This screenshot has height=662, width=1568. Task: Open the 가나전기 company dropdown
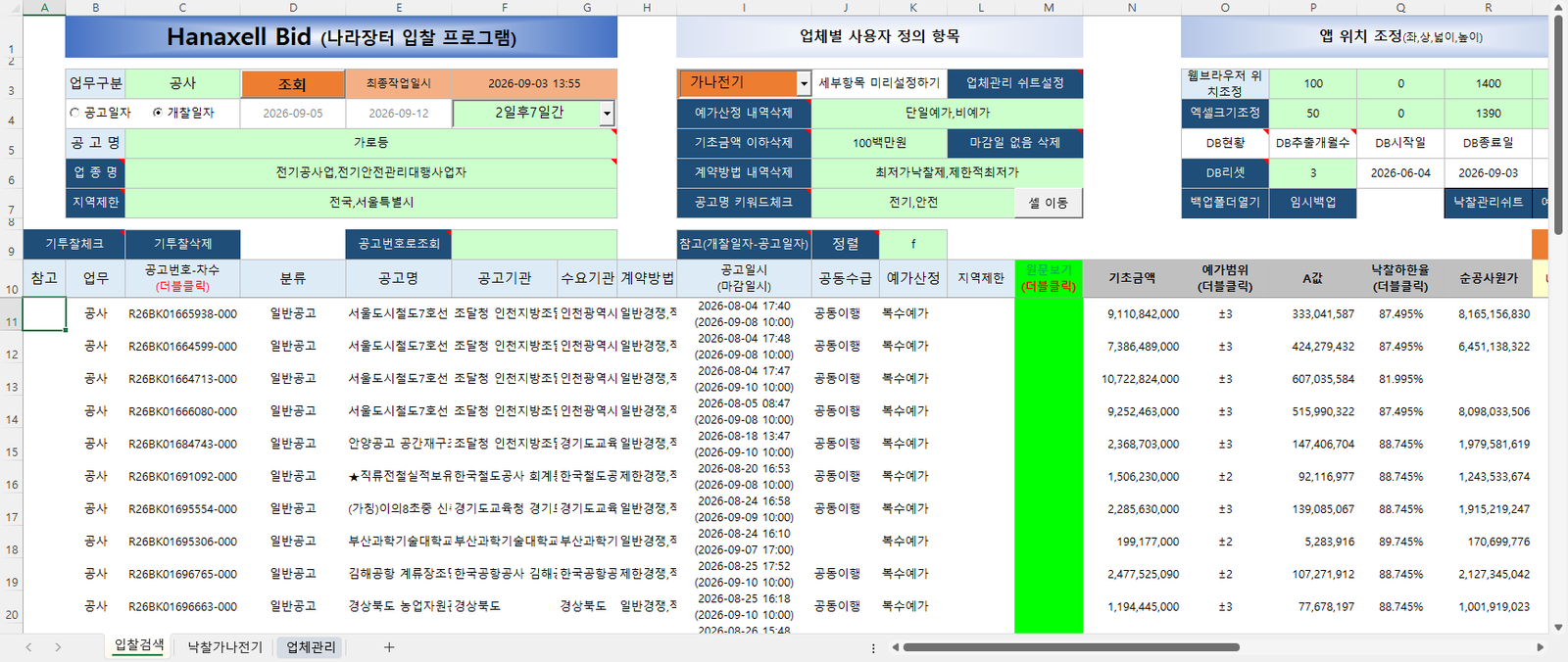(x=804, y=83)
